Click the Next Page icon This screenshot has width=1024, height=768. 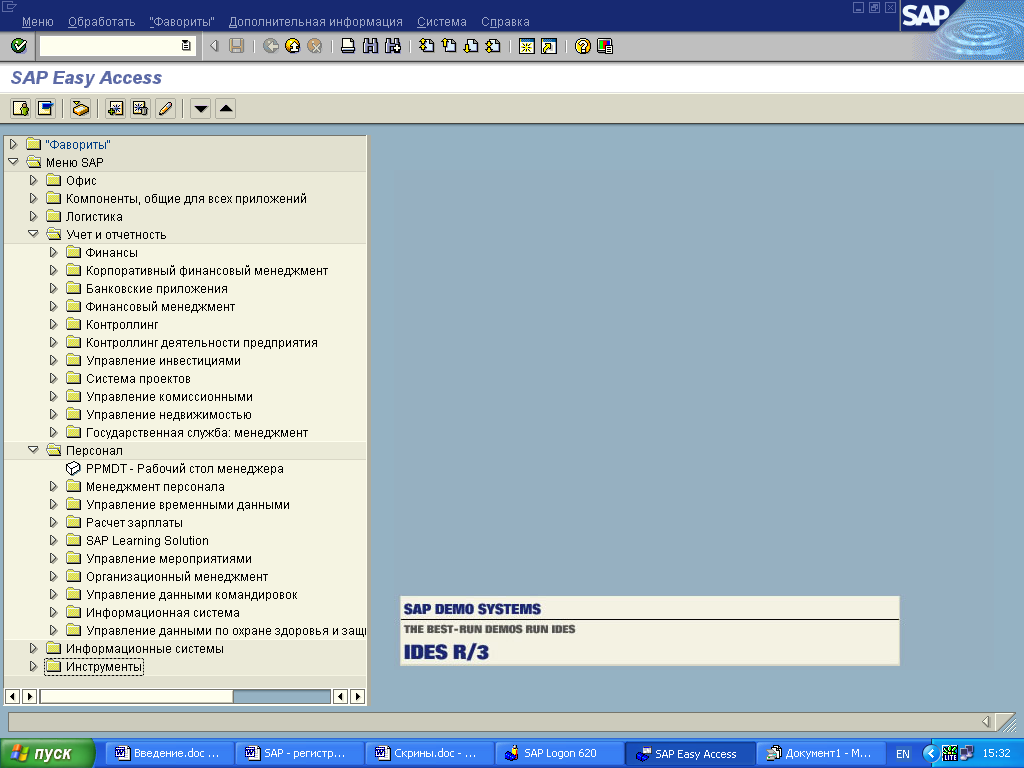point(471,46)
